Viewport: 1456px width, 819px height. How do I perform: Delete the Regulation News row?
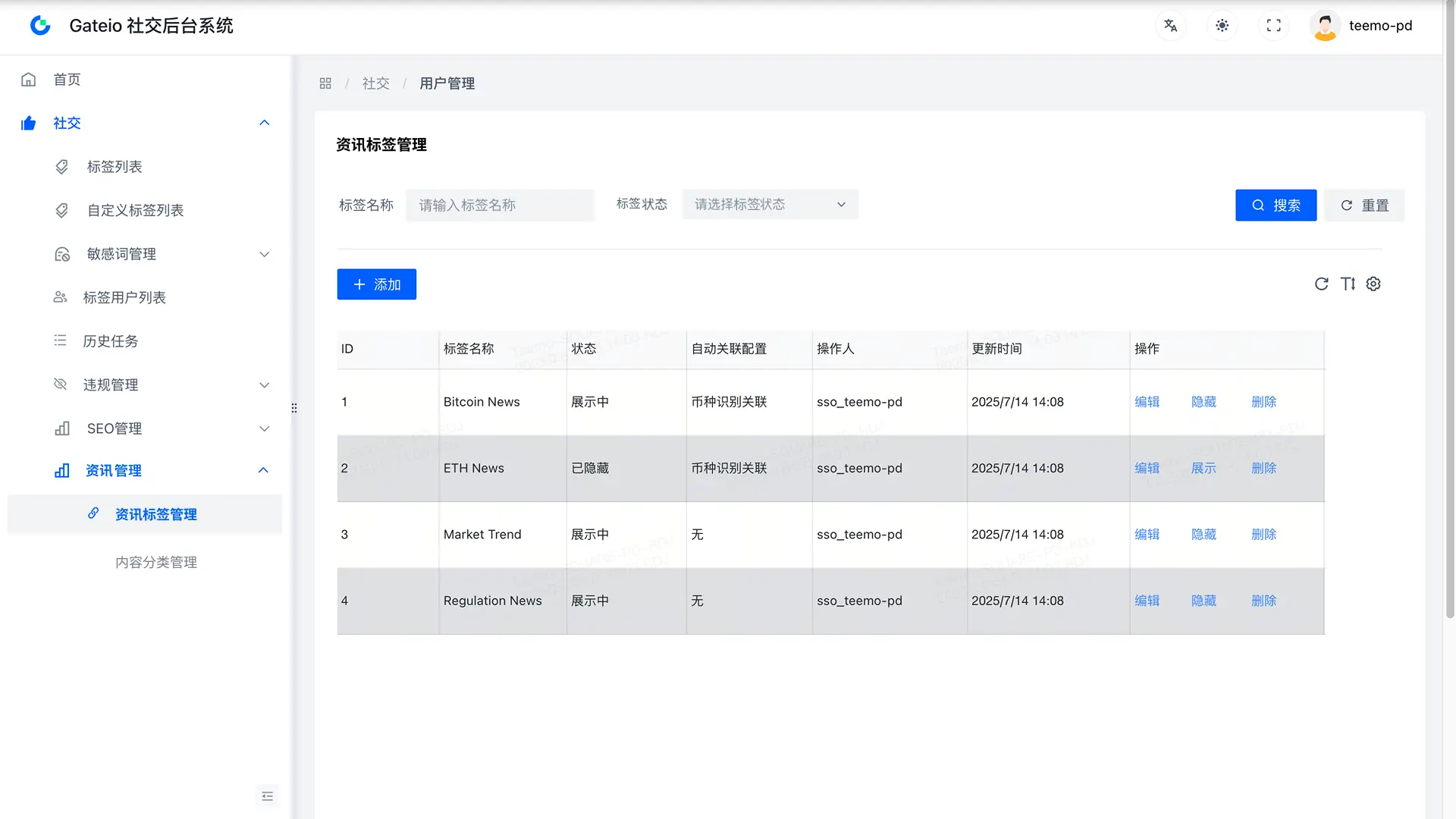click(x=1263, y=601)
